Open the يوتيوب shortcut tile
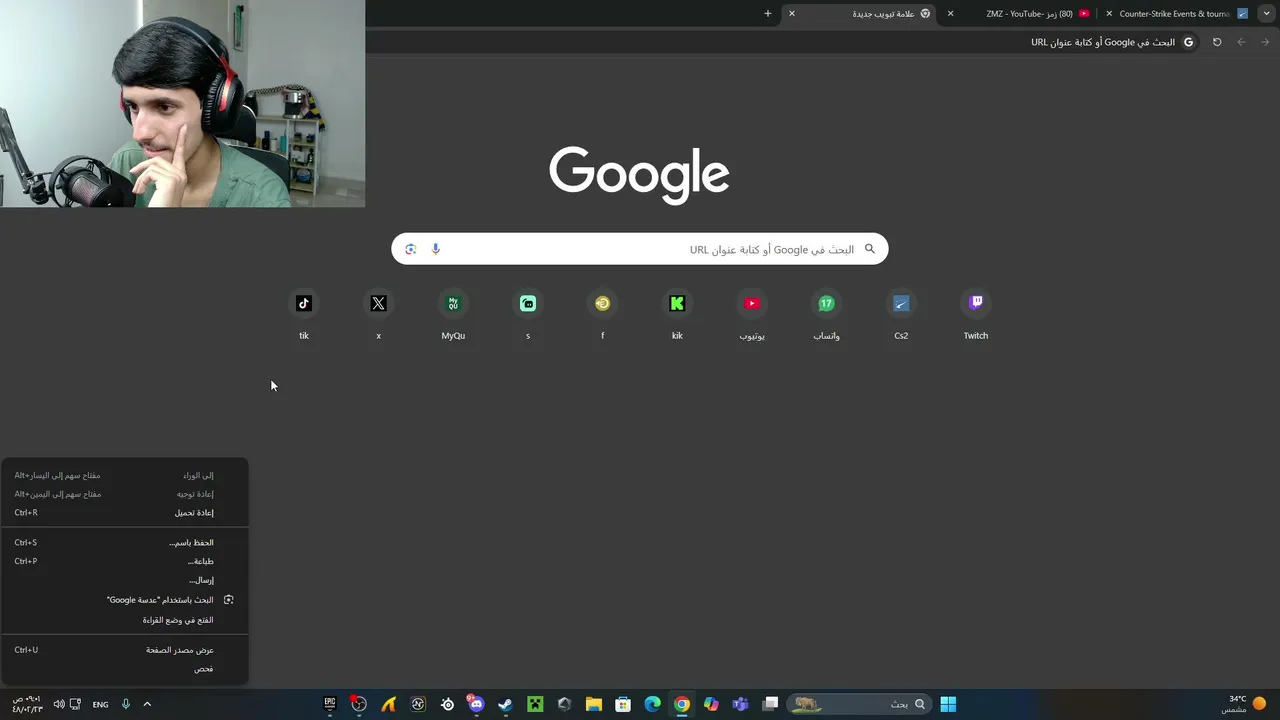1280x720 pixels. [752, 315]
